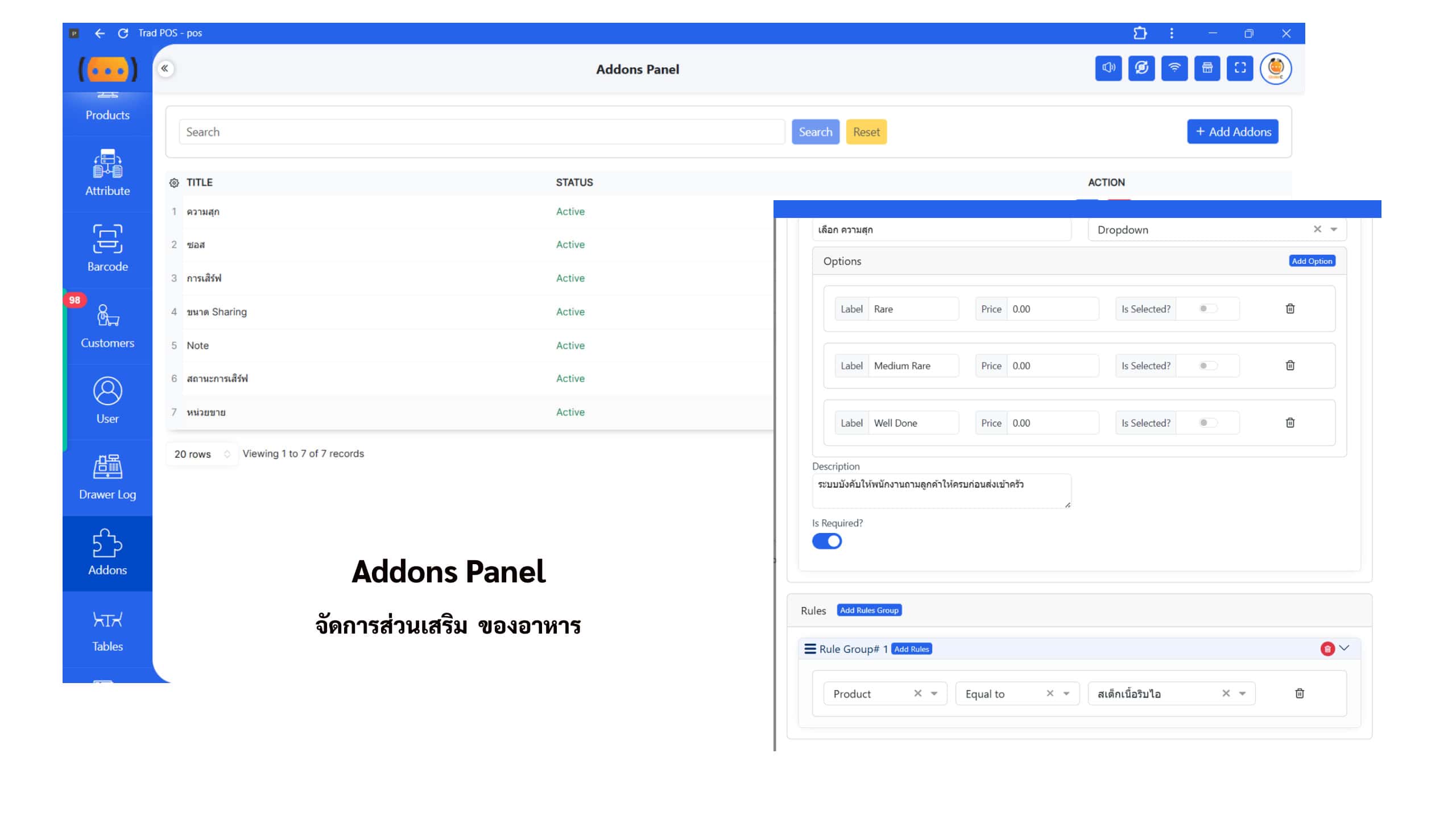The width and height of the screenshot is (1456, 819).
Task: Open the Dropdown type selector
Action: [1217, 230]
